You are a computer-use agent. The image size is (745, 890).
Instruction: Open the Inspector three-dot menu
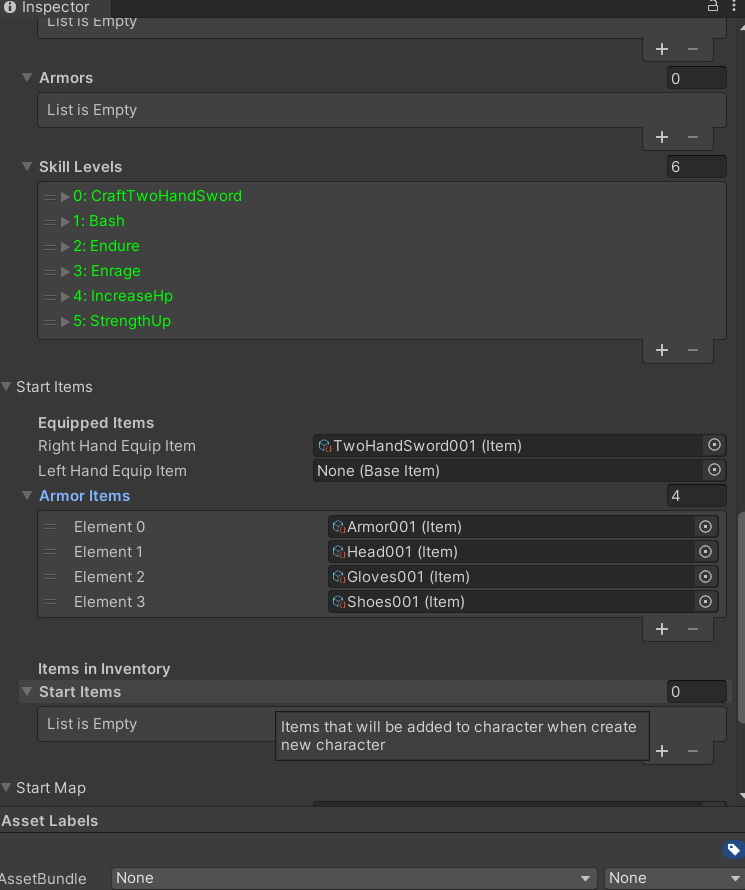point(733,7)
